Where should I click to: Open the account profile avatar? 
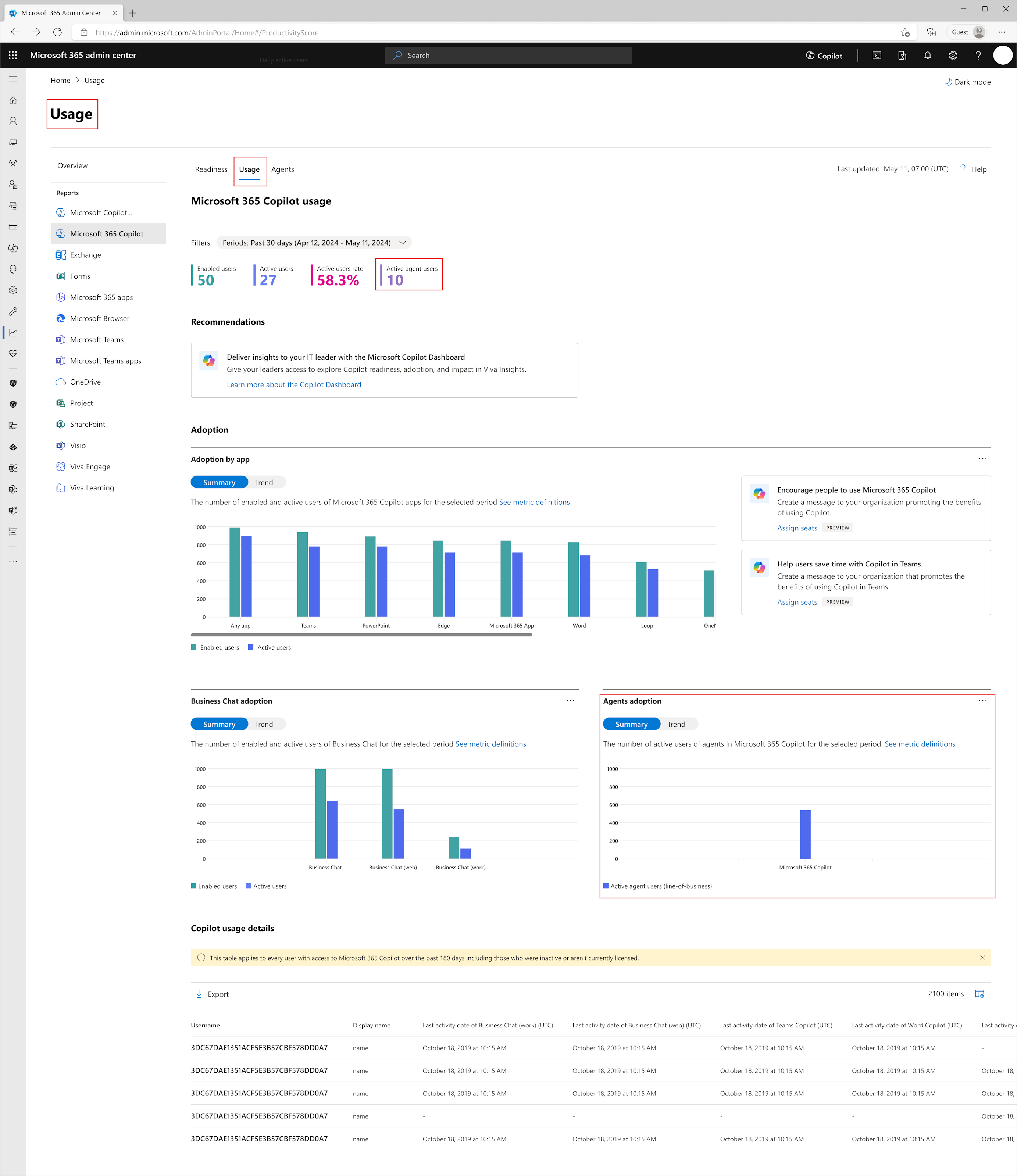pos(1003,55)
